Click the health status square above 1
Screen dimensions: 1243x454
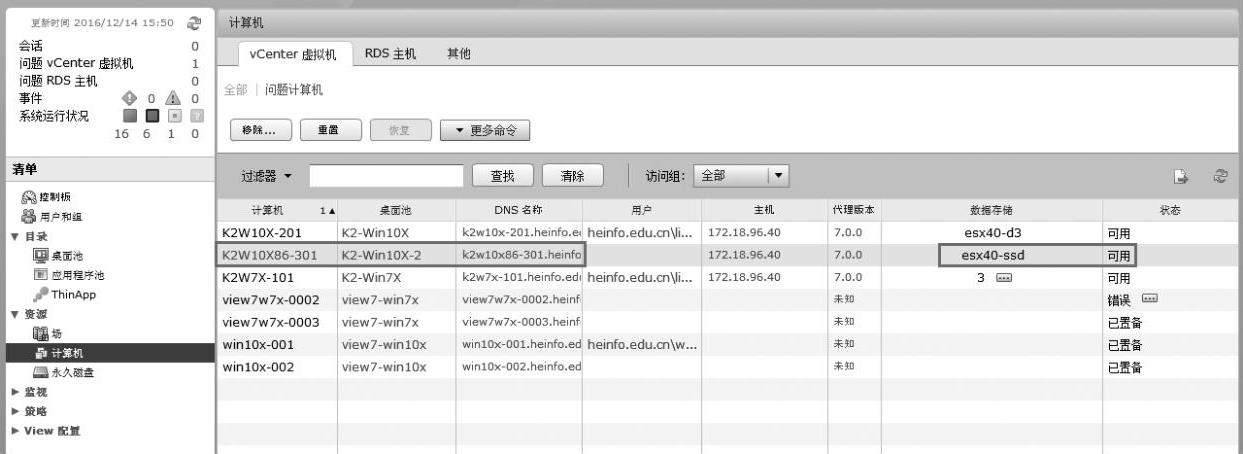174,116
